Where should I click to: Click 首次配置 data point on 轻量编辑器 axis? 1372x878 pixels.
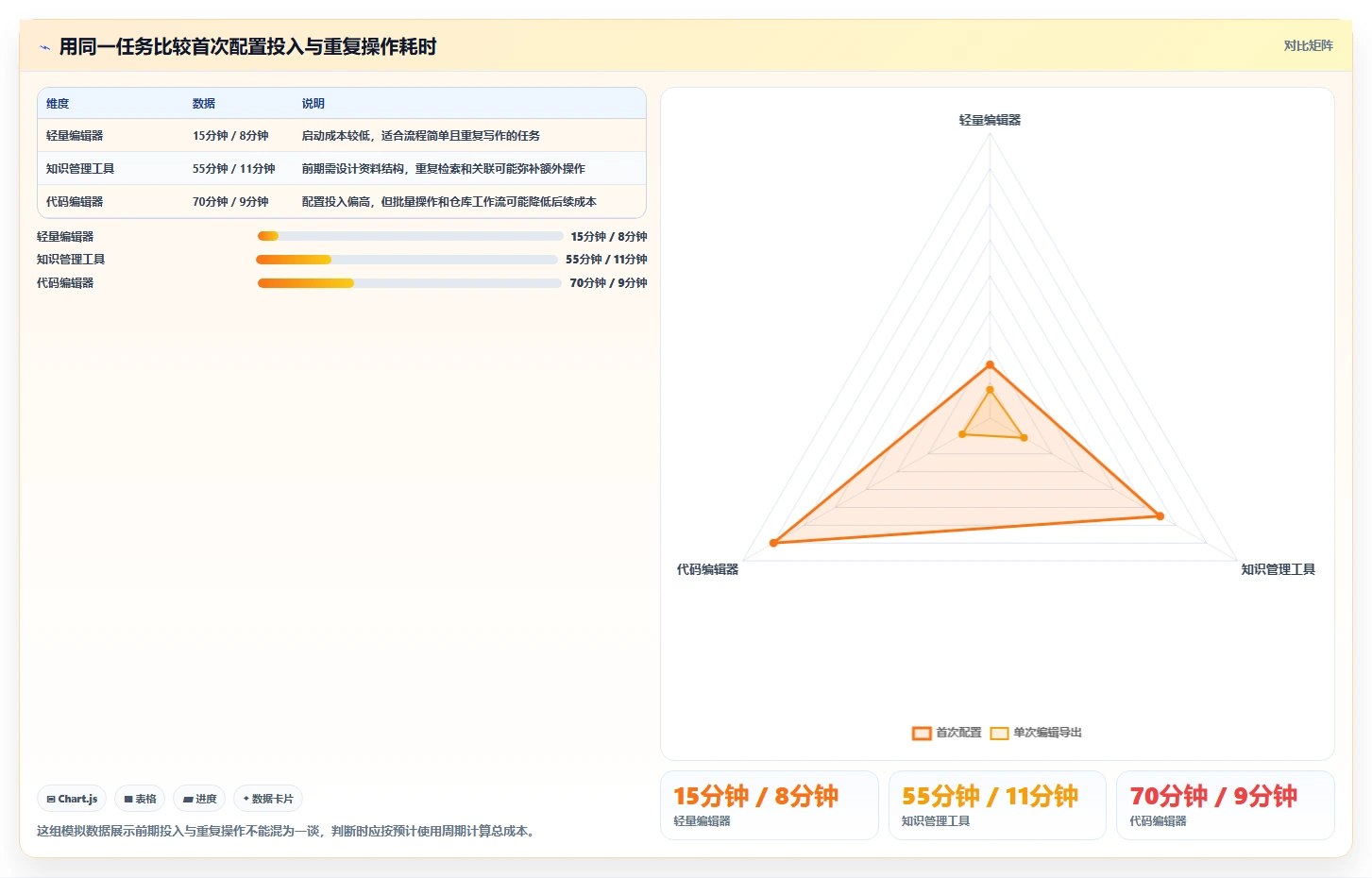(x=991, y=364)
